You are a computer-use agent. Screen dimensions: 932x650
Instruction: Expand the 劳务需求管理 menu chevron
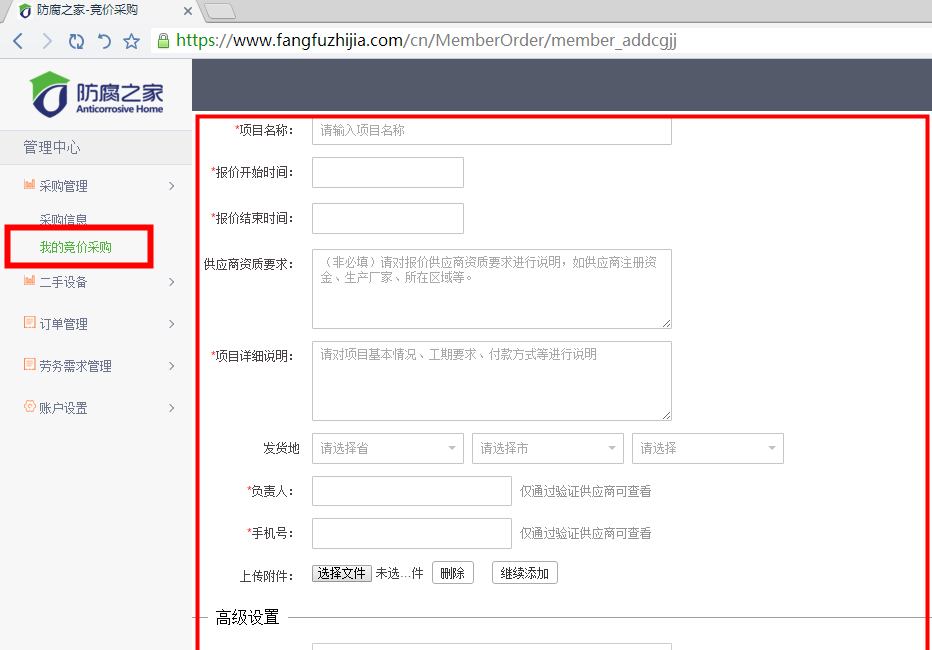pos(172,366)
